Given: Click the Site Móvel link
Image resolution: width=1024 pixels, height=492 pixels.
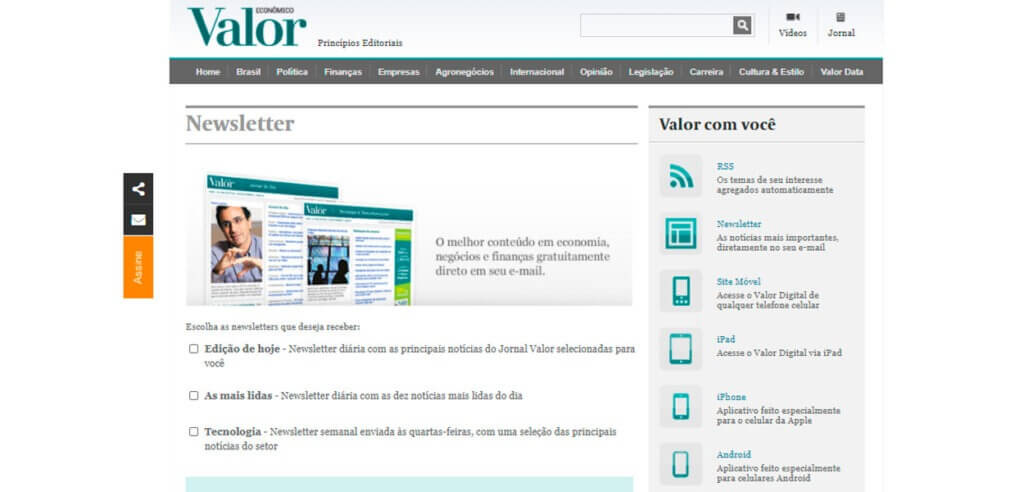Looking at the screenshot, I should tap(739, 282).
